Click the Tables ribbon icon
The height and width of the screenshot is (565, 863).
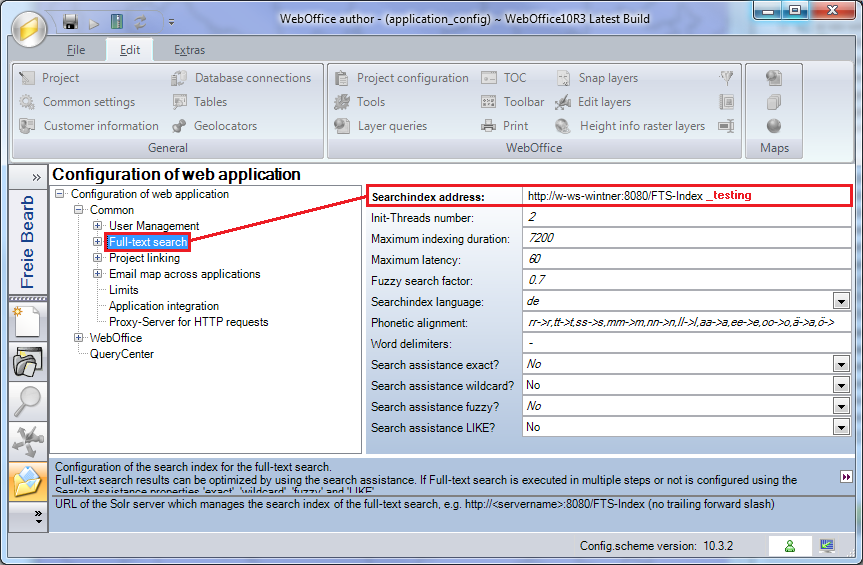click(x=179, y=102)
